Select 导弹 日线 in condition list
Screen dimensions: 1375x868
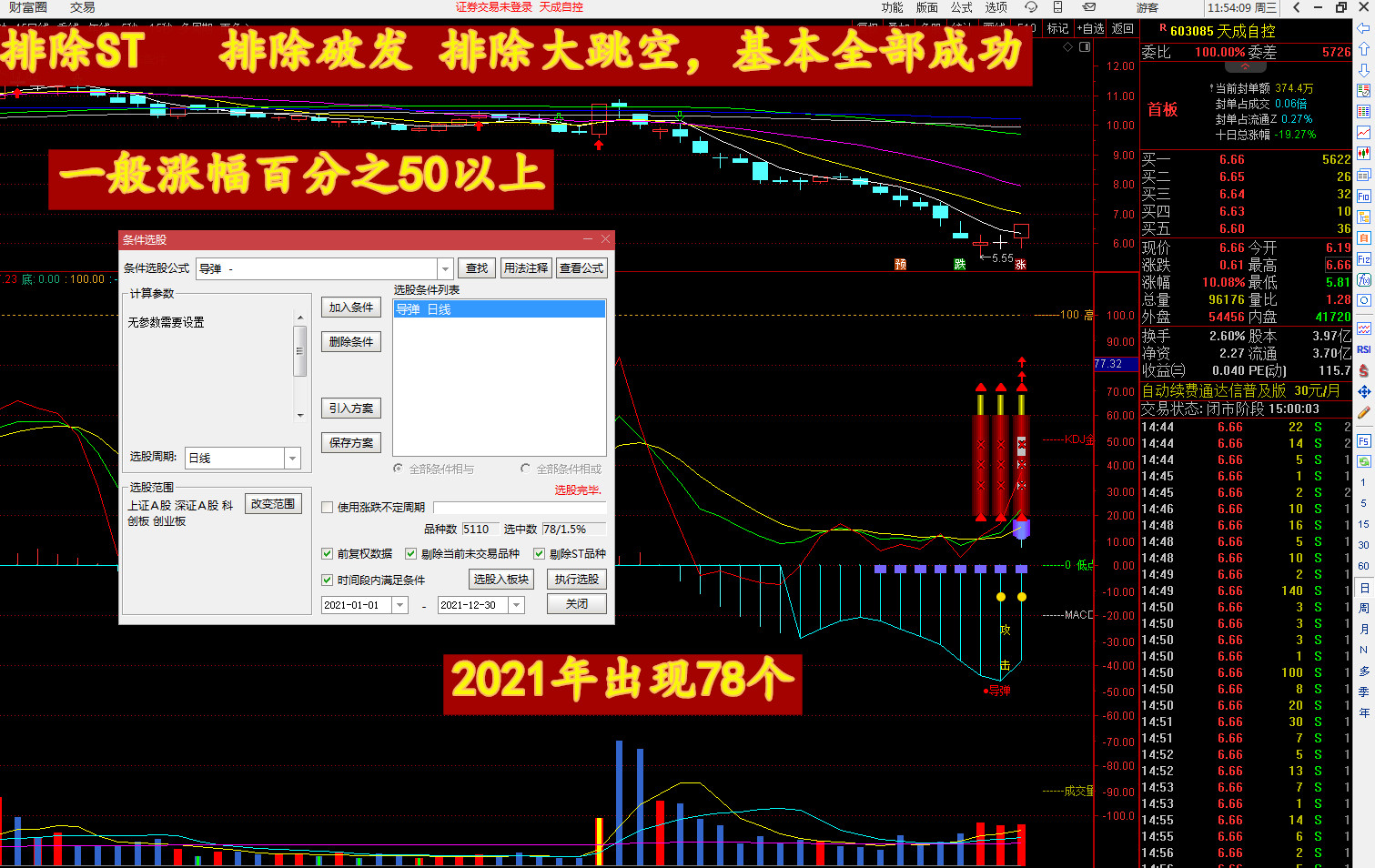coord(500,309)
